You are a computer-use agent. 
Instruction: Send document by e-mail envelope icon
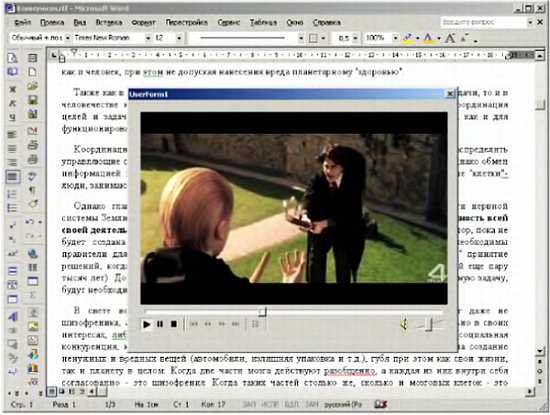pos(32,130)
